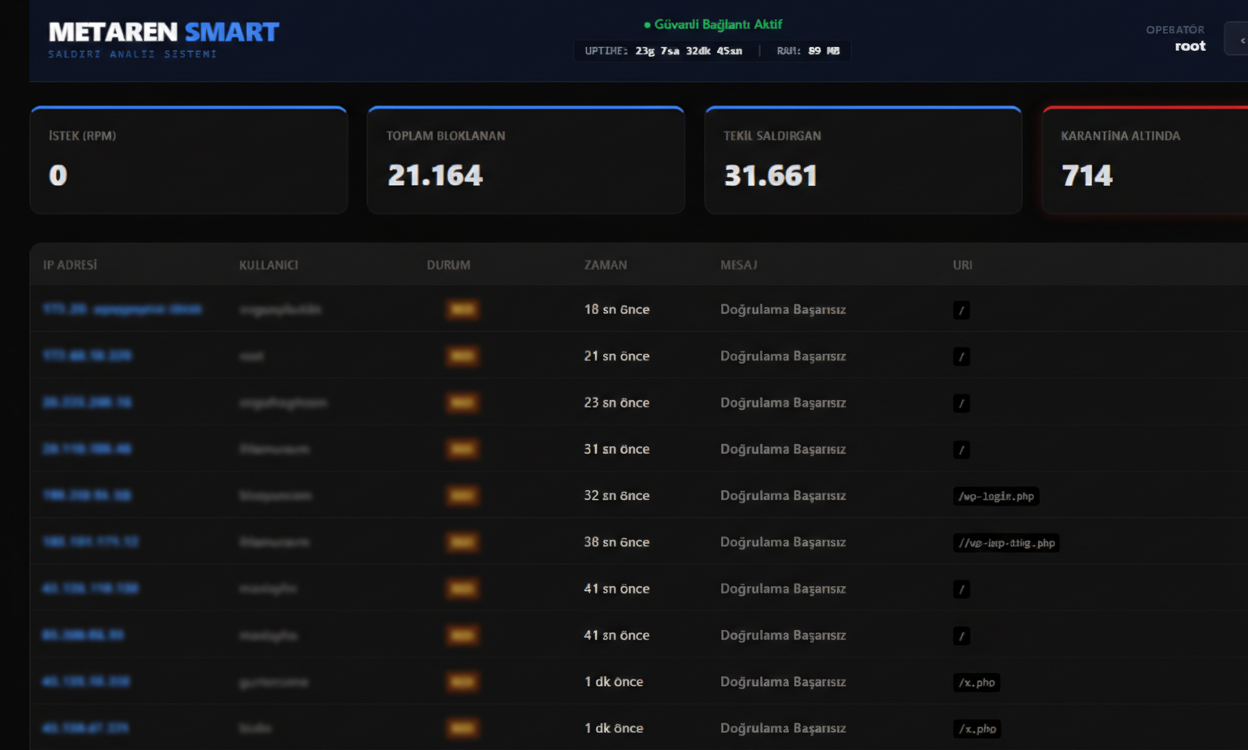Click the RAM 89 MB indicator

808,51
